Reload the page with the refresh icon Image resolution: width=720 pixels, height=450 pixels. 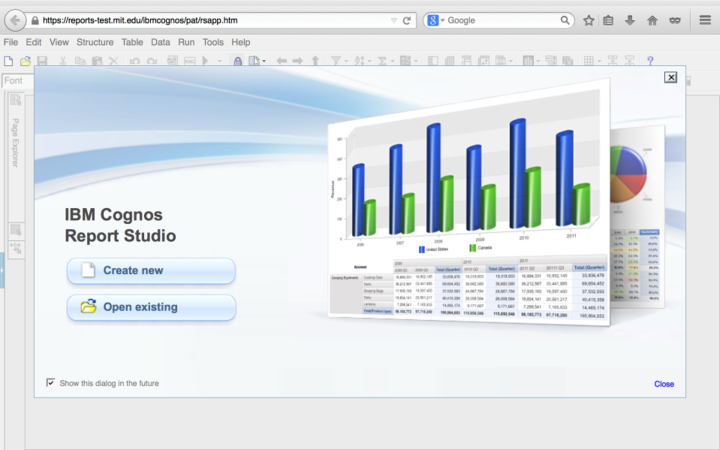click(x=407, y=20)
